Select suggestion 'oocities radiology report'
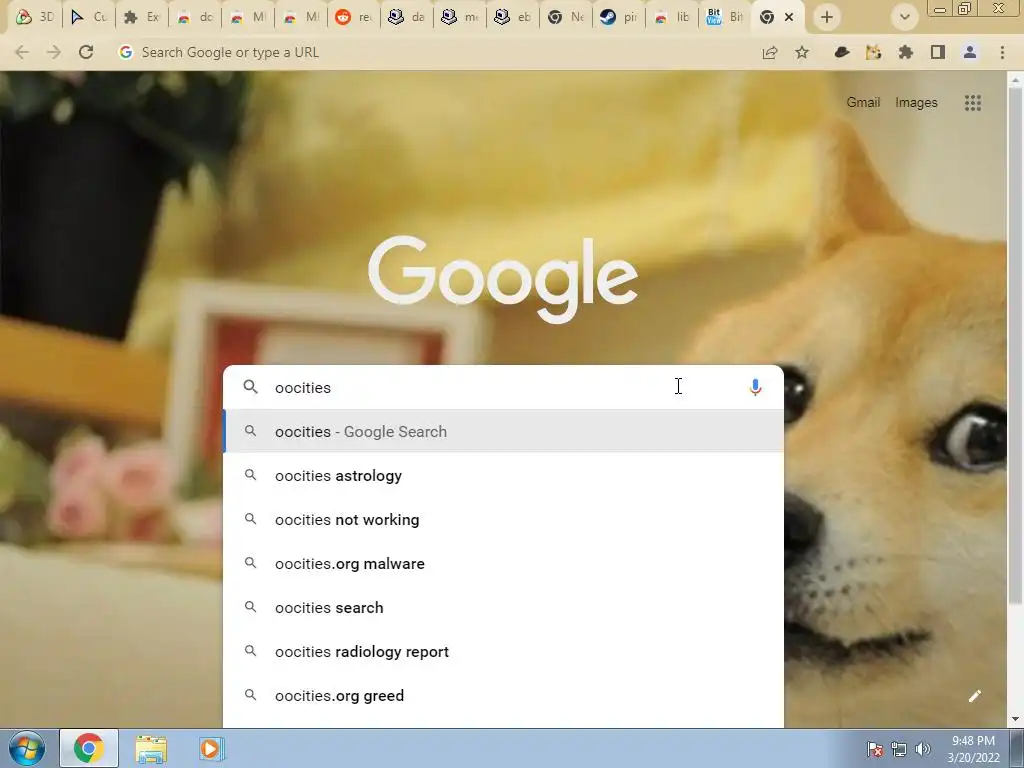 pyautogui.click(x=504, y=651)
